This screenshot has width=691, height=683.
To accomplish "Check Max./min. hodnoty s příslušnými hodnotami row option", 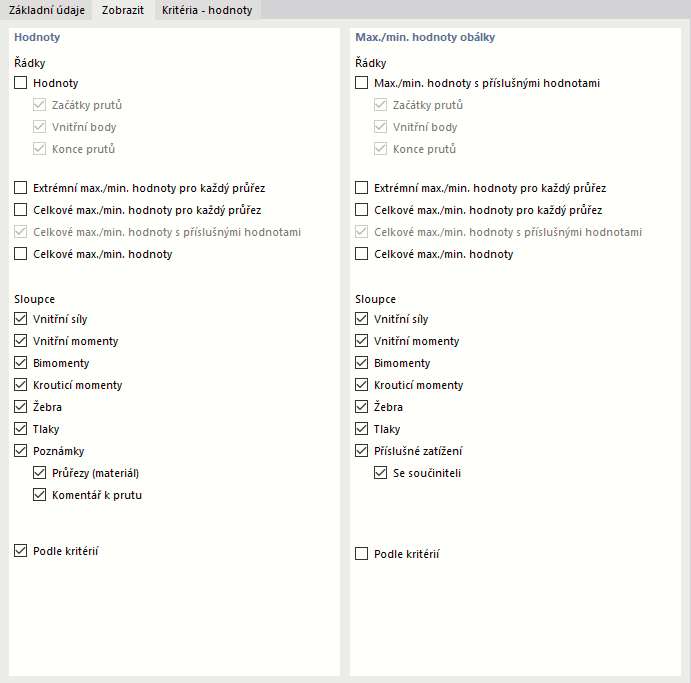I will coord(362,84).
